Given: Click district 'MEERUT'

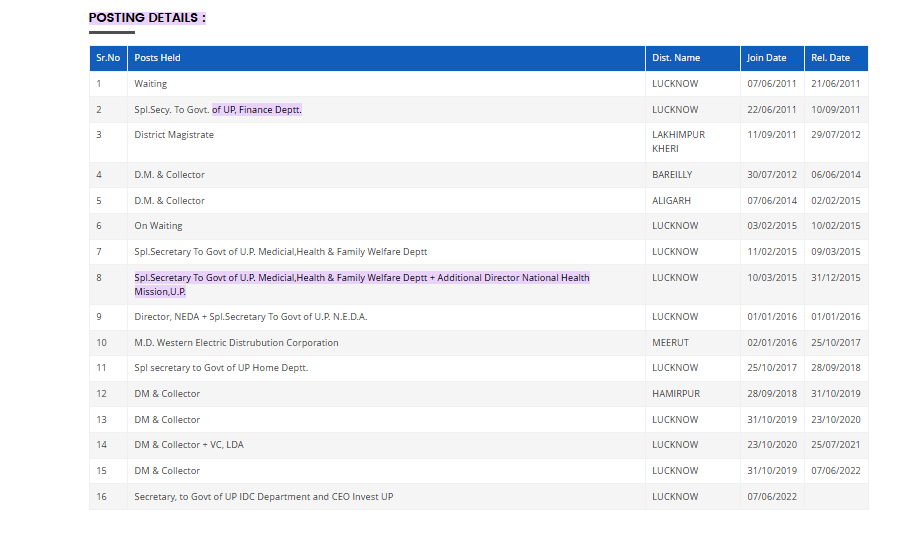Looking at the screenshot, I should coord(670,343).
